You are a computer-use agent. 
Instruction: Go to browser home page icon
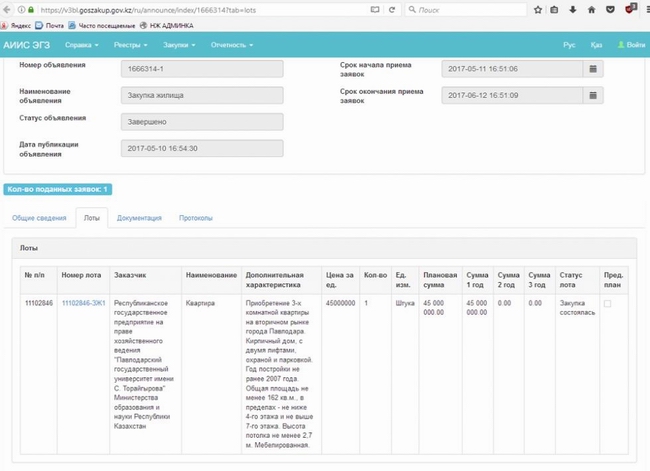[592, 9]
